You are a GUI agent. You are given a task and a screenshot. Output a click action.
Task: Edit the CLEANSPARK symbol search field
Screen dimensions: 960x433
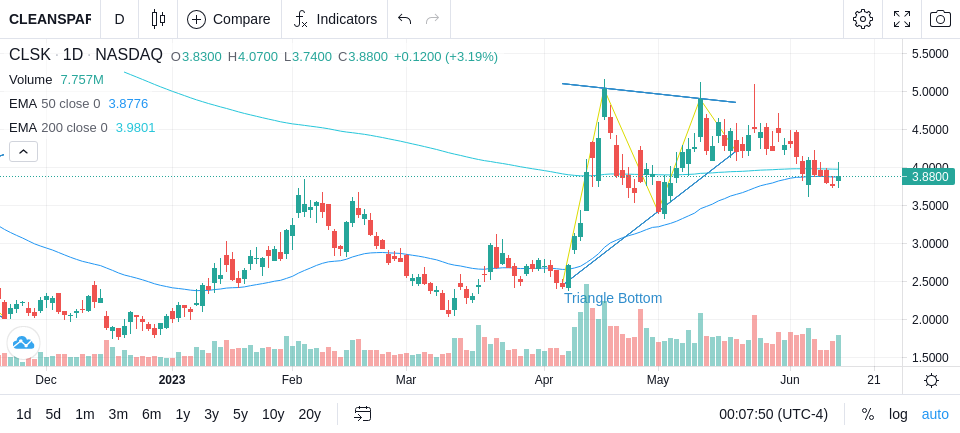(50, 19)
